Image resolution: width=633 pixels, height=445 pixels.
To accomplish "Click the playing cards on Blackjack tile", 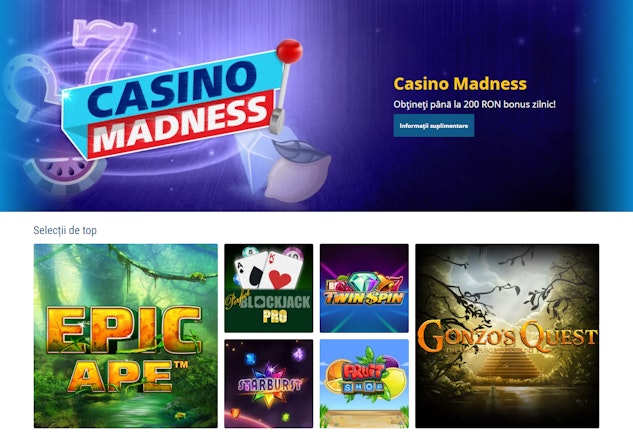I will [268, 270].
